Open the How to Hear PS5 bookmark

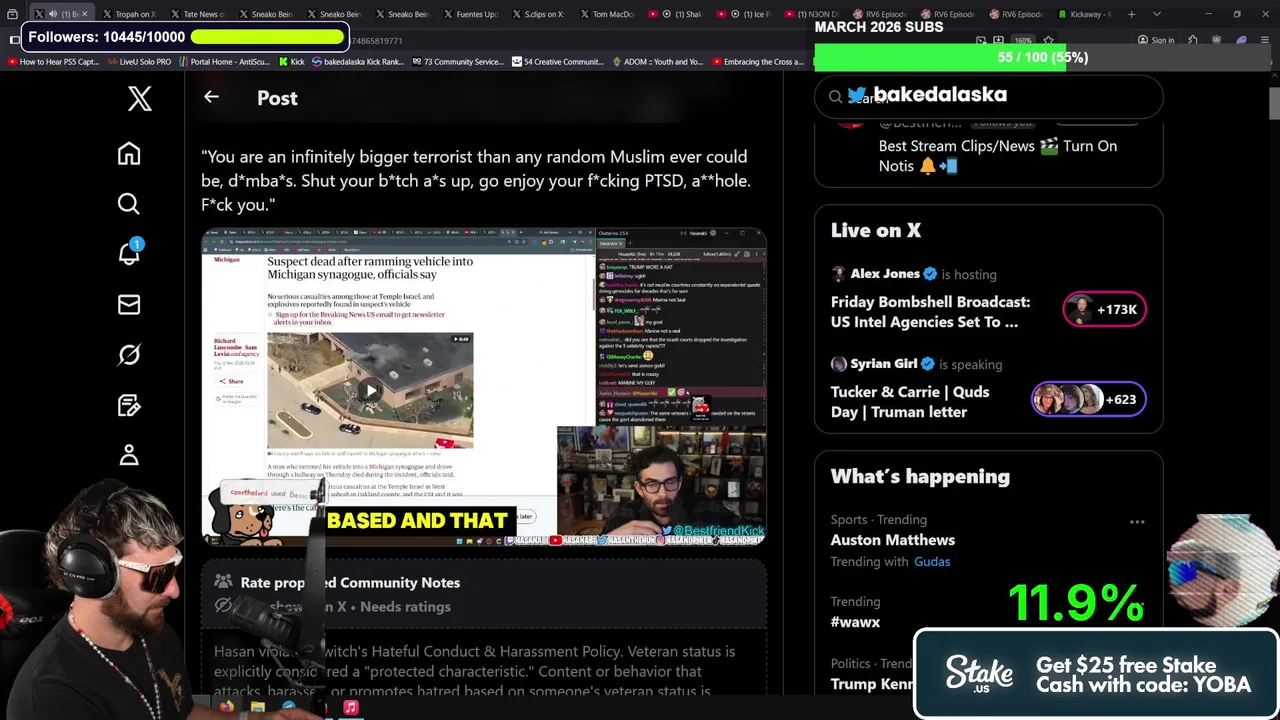click(x=53, y=62)
